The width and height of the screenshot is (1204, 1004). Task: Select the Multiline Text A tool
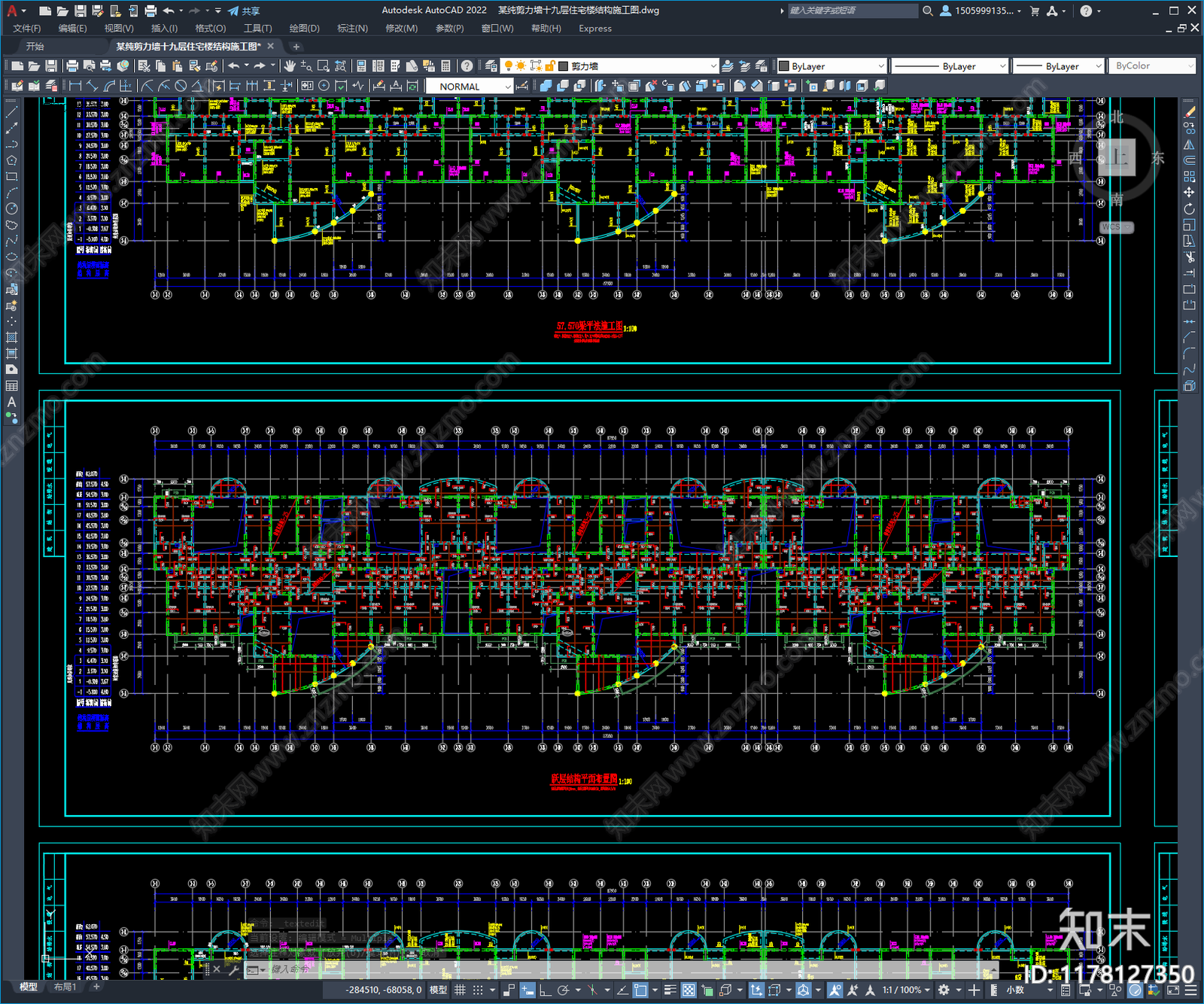(x=11, y=402)
